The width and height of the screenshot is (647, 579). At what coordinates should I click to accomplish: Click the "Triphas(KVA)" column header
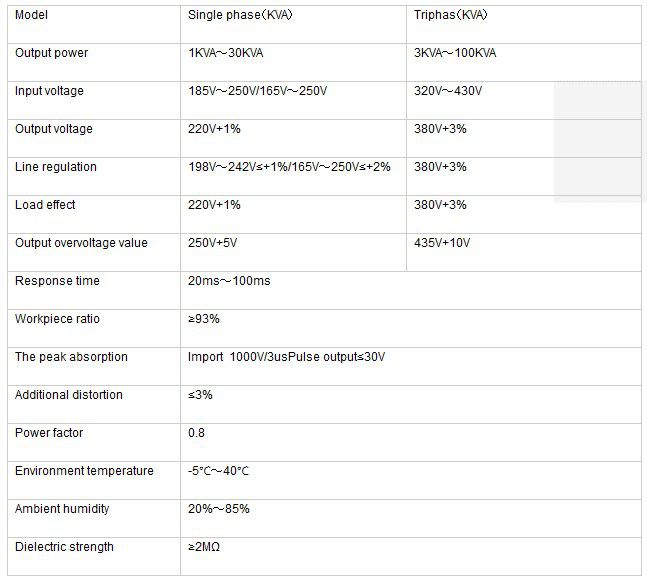[x=452, y=15]
